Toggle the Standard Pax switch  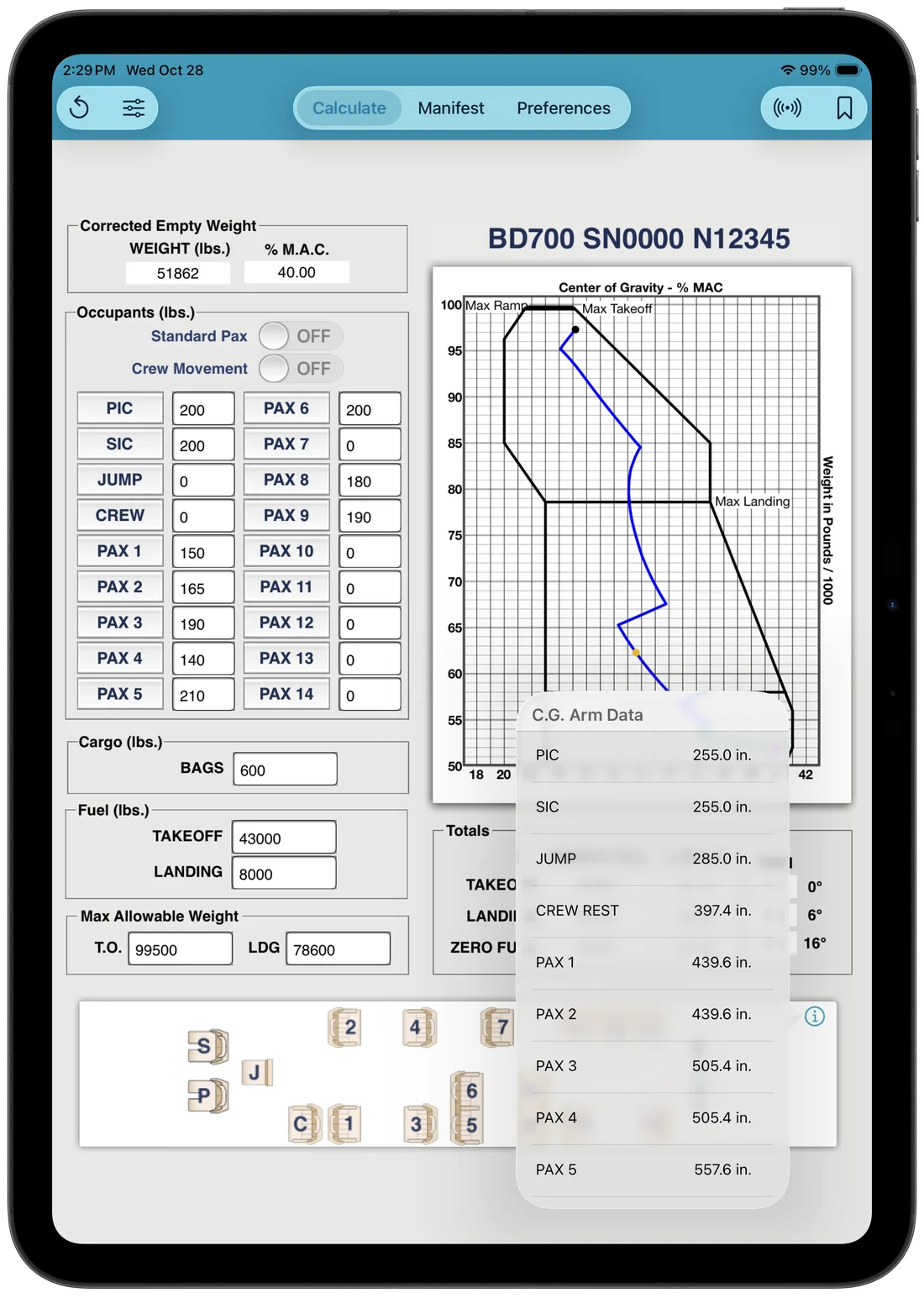click(x=301, y=336)
